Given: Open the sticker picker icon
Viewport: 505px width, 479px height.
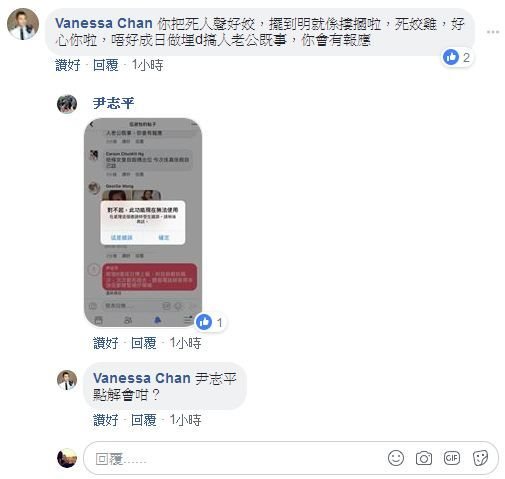Looking at the screenshot, I should [x=480, y=458].
